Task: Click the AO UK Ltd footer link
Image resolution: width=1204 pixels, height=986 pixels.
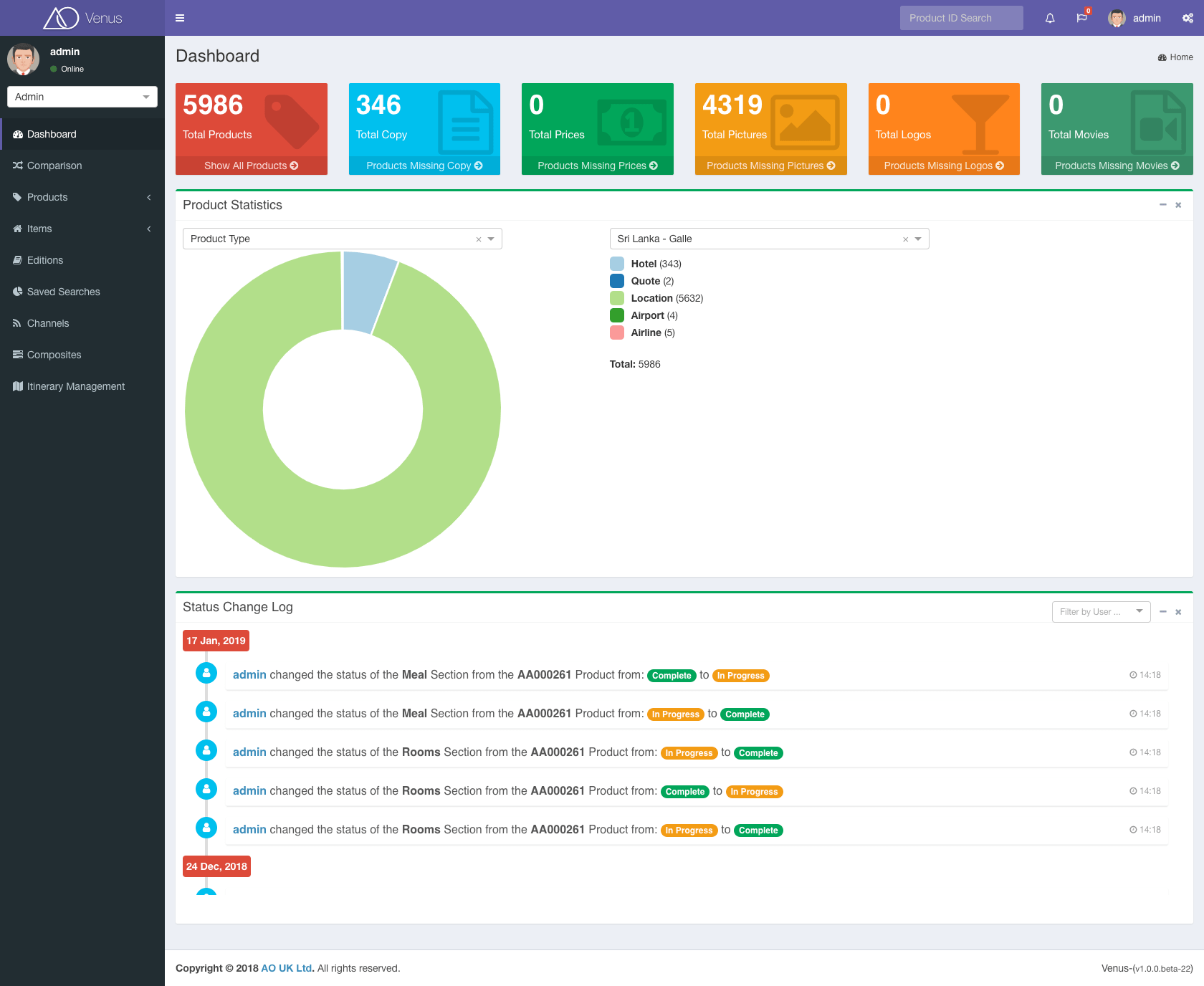Action: (287, 968)
